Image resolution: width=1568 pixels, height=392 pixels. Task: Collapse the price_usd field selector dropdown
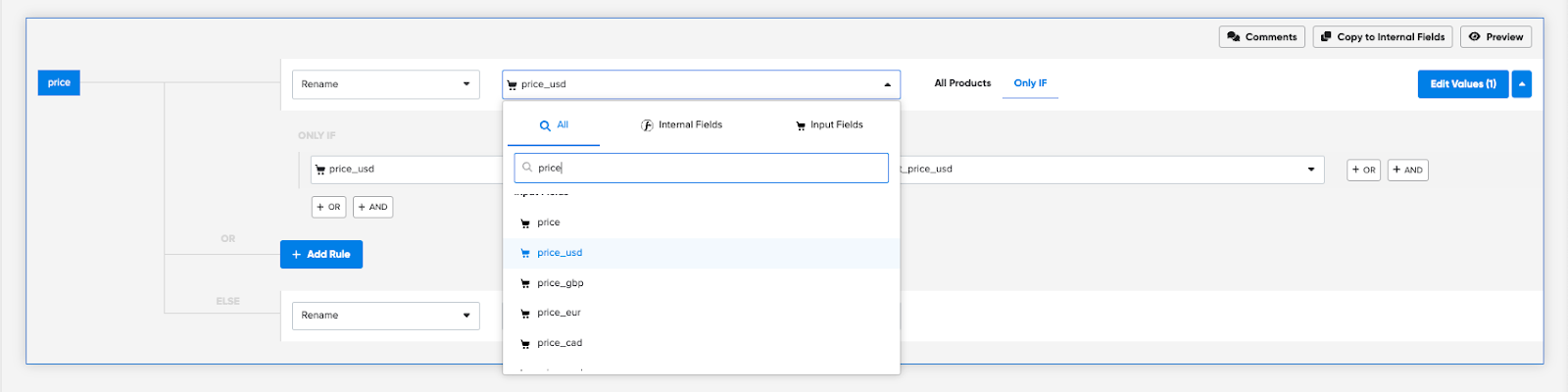click(887, 84)
